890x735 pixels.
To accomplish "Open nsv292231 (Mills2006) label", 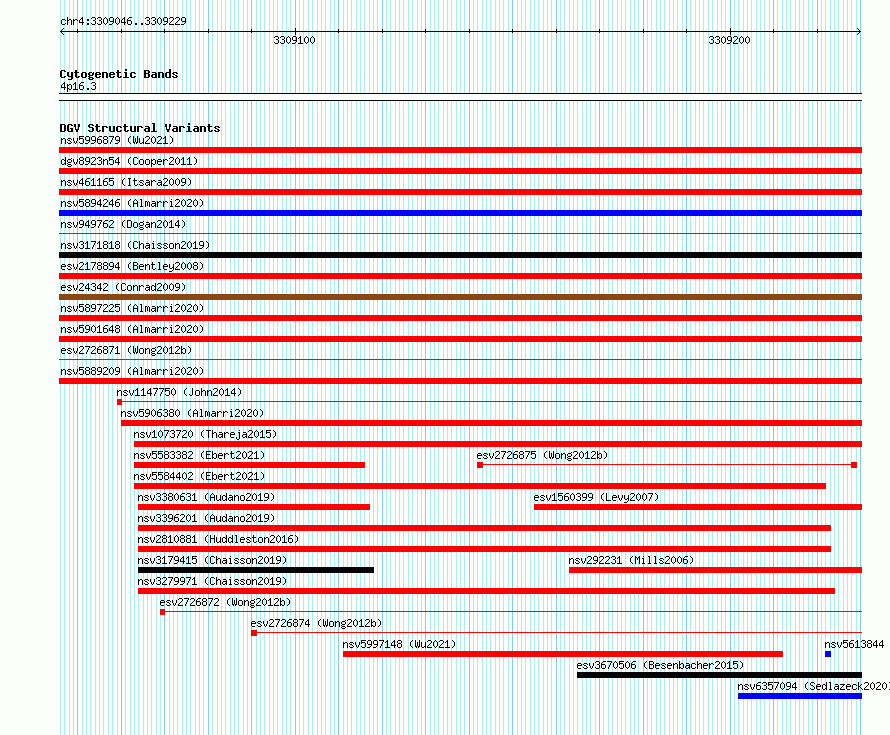I will tap(631, 560).
